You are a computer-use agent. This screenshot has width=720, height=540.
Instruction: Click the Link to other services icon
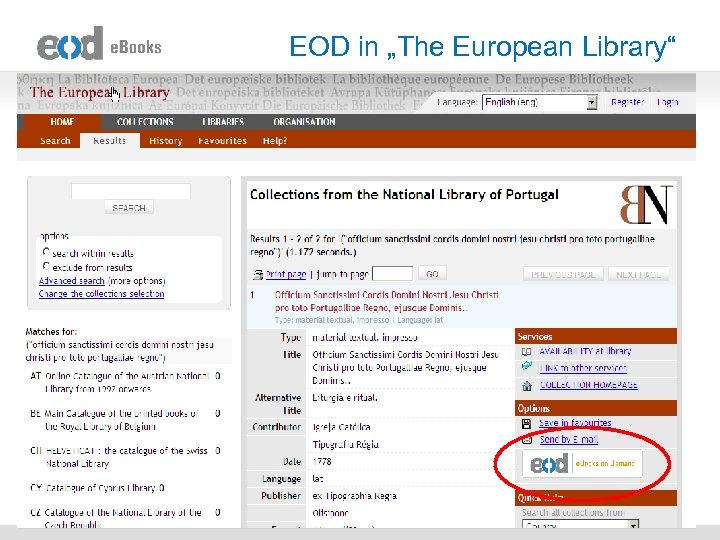pos(527,366)
